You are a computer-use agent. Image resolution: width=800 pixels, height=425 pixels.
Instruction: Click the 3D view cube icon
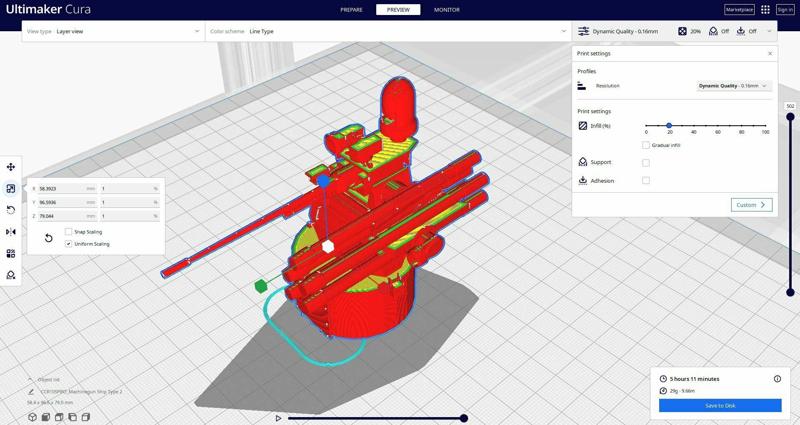pyautogui.click(x=32, y=417)
